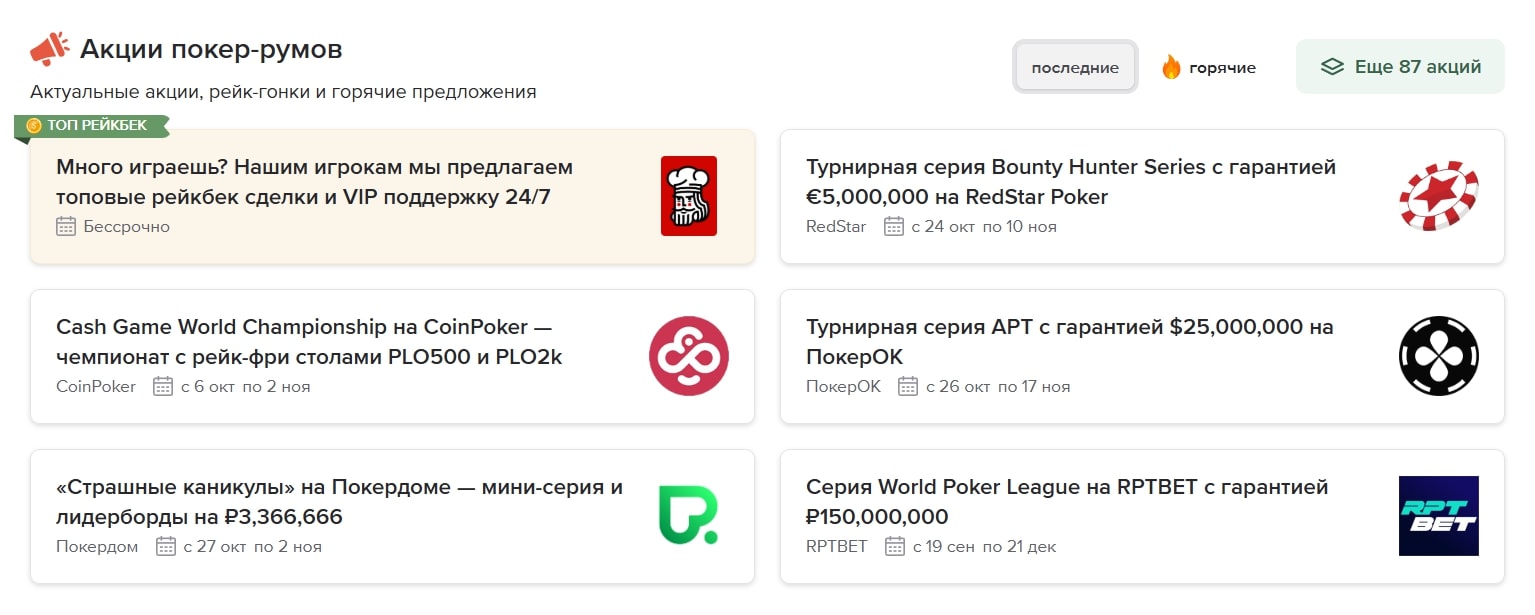Screen dimensions: 1535x615
Task: Switch to the последние tab
Action: [x=1075, y=67]
